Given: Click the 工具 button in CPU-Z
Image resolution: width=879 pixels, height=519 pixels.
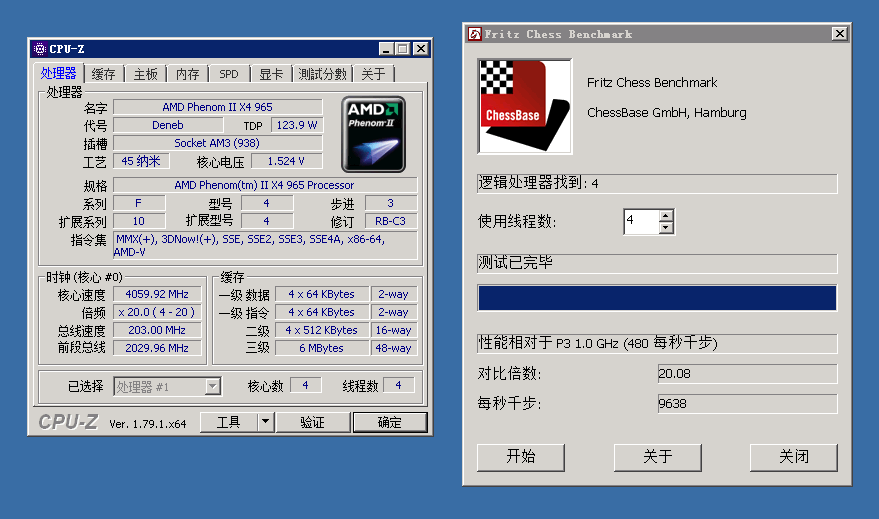Looking at the screenshot, I should point(229,422).
